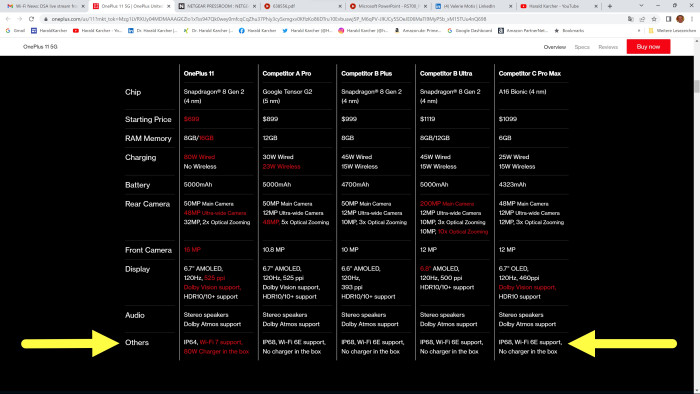Expand the bookmarks bar overflow chevron
The width and height of the screenshot is (700, 394).
pyautogui.click(x=639, y=30)
